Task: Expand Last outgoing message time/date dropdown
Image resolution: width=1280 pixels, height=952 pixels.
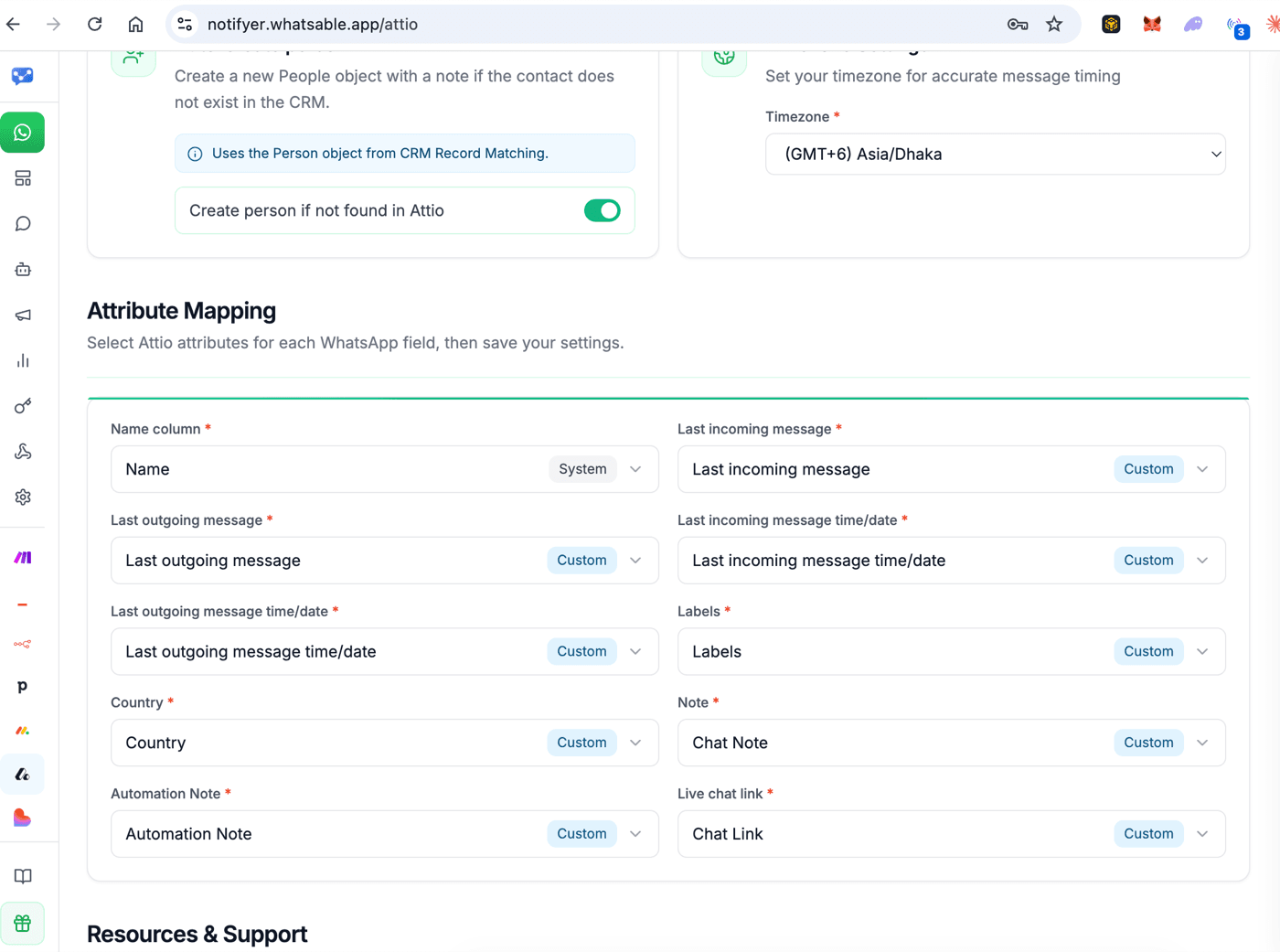Action: 385,652
